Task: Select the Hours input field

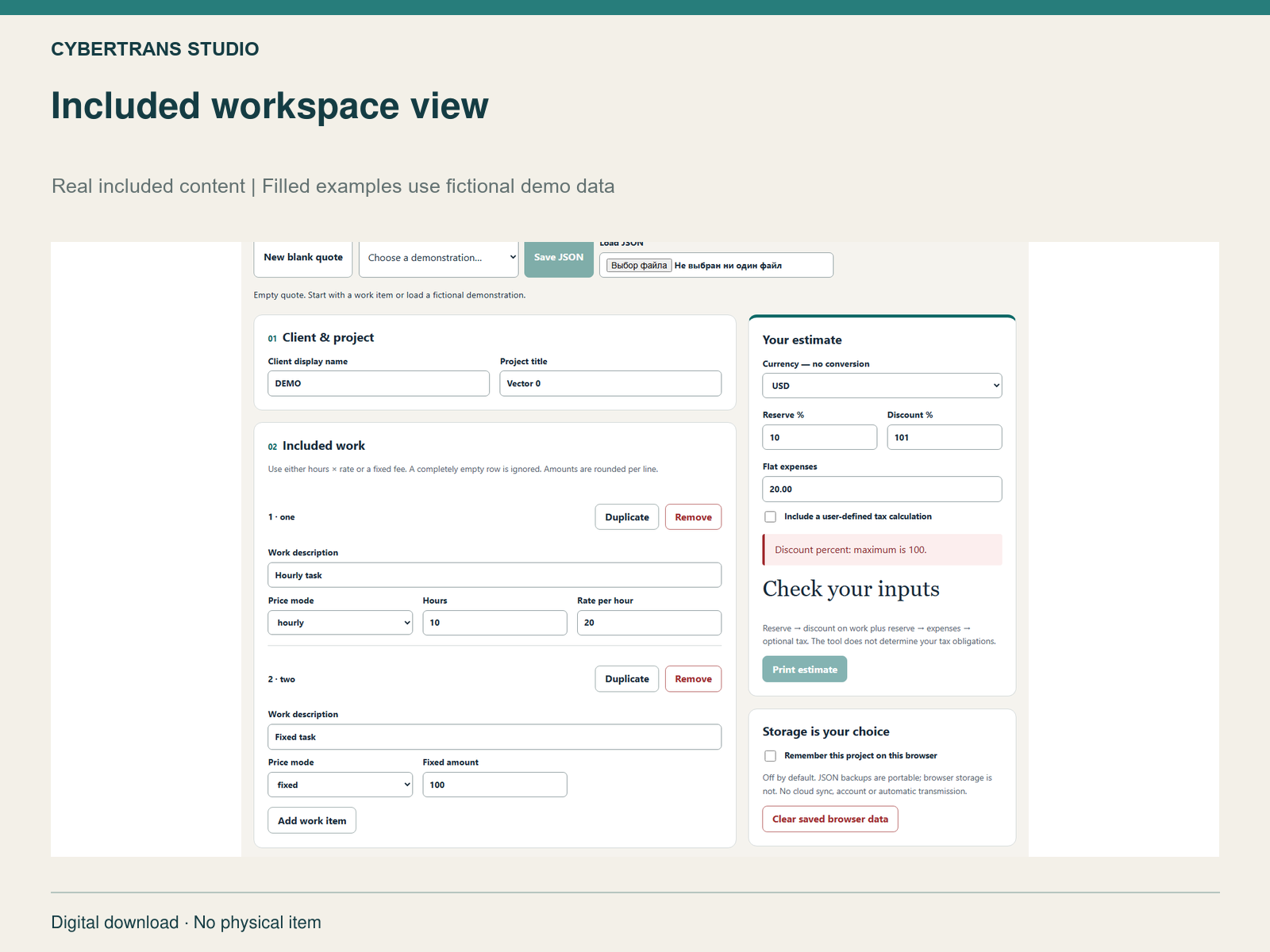Action: point(495,623)
